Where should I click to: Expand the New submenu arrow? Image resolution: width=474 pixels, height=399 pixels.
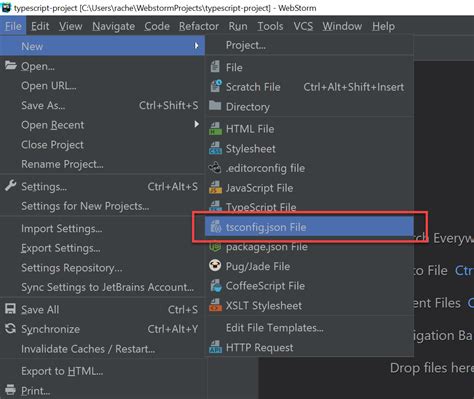[197, 46]
